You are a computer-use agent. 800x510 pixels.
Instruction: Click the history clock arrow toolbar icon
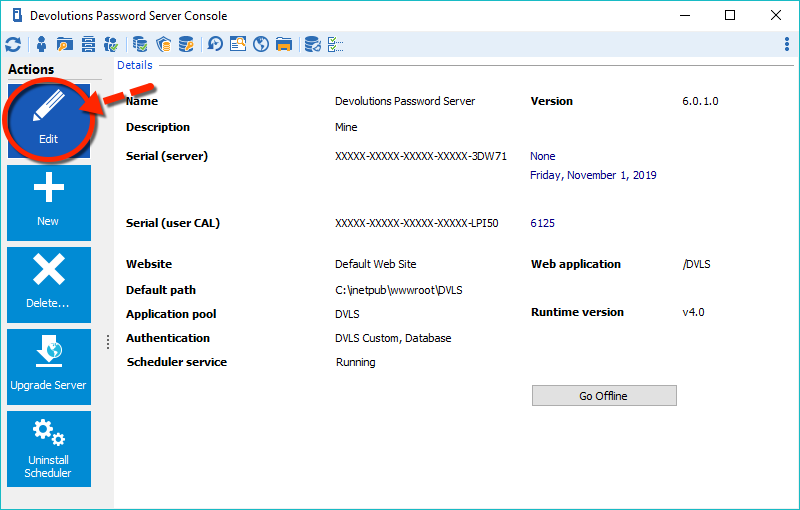coord(215,44)
